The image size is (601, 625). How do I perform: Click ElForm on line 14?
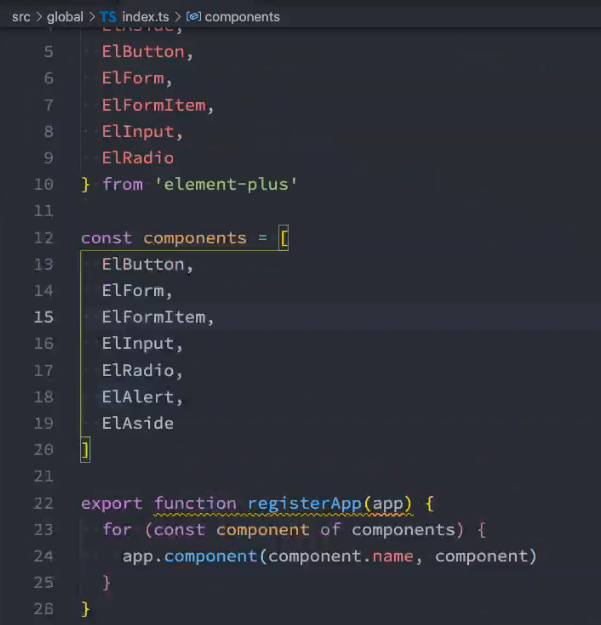pos(133,291)
